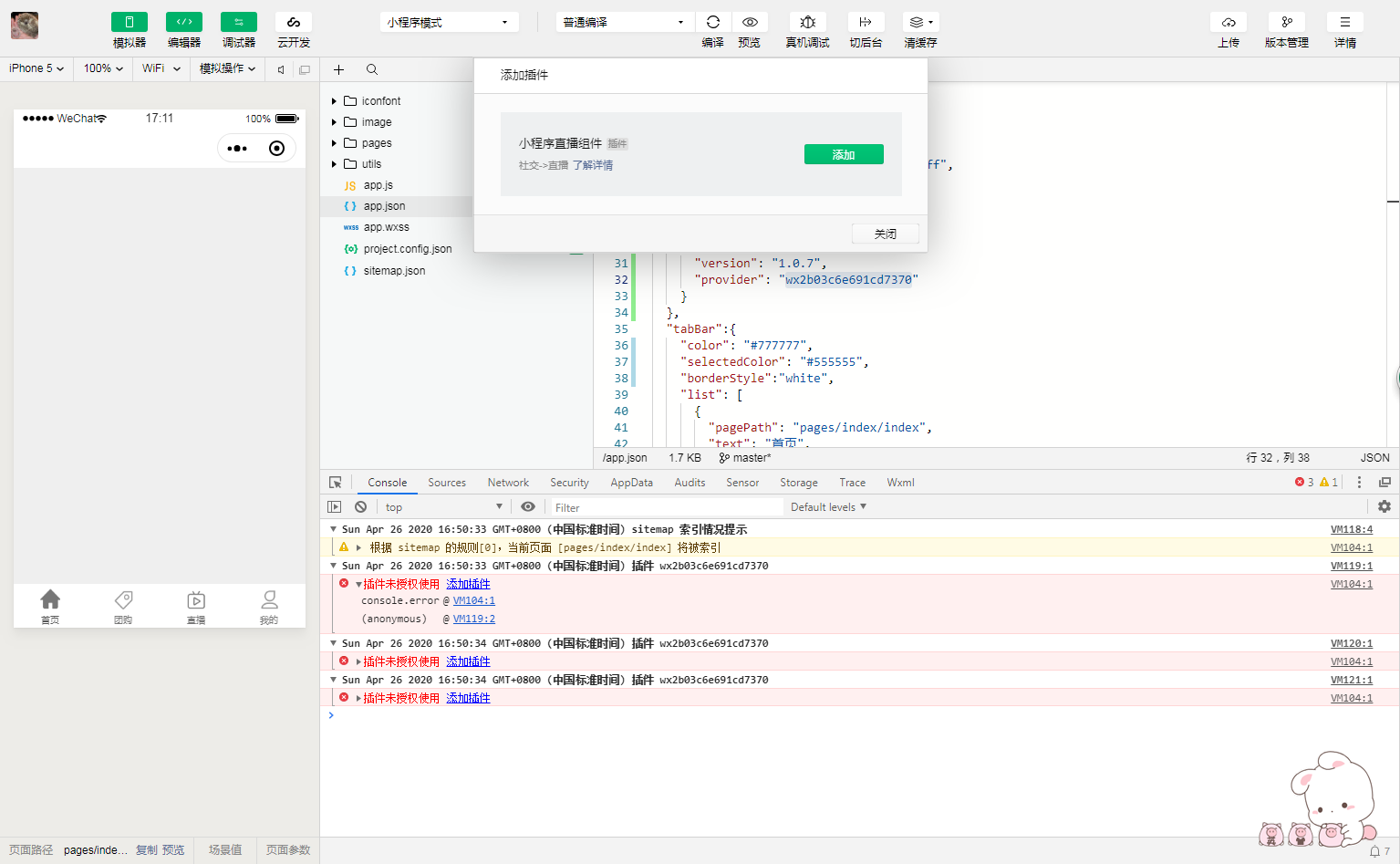
Task: Open the 模拟操作 dropdown
Action: (227, 68)
